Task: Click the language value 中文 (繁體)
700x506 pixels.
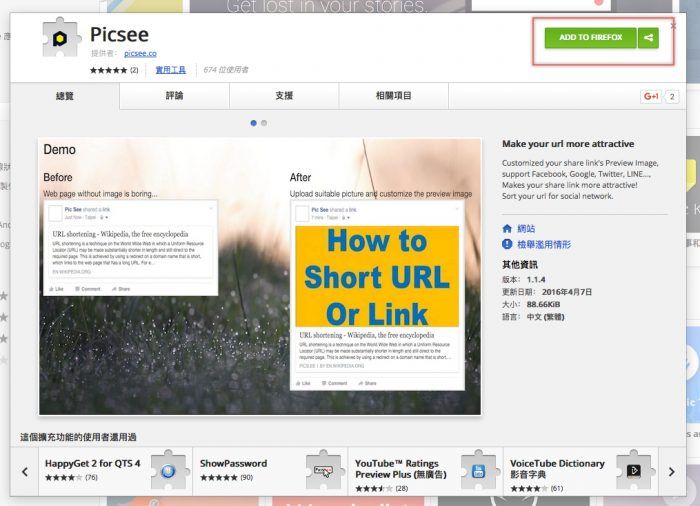Action: tap(546, 317)
